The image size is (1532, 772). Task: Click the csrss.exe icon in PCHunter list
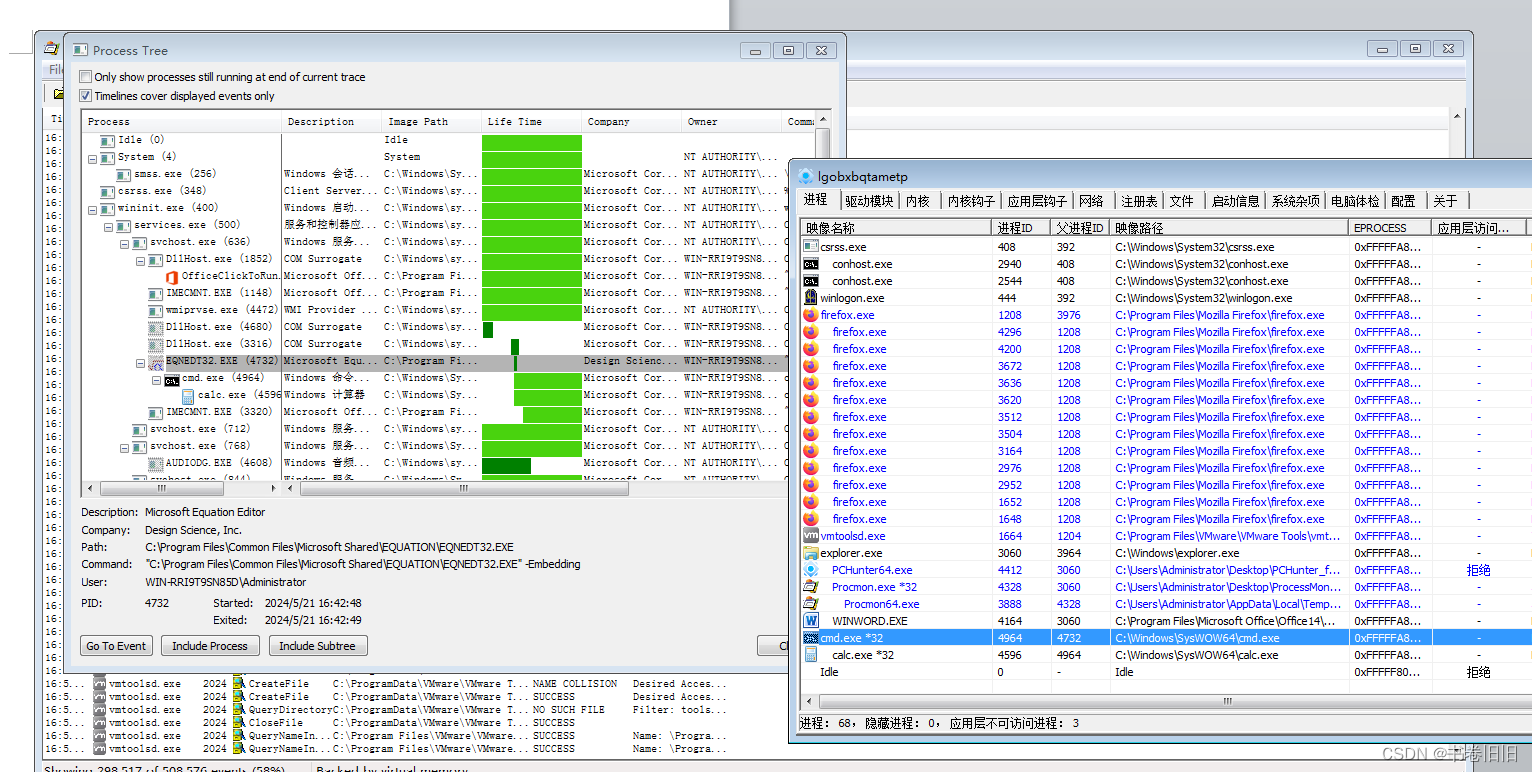pos(811,247)
